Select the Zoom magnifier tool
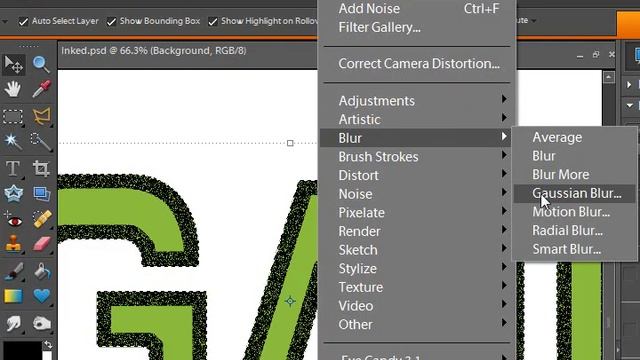 41,64
